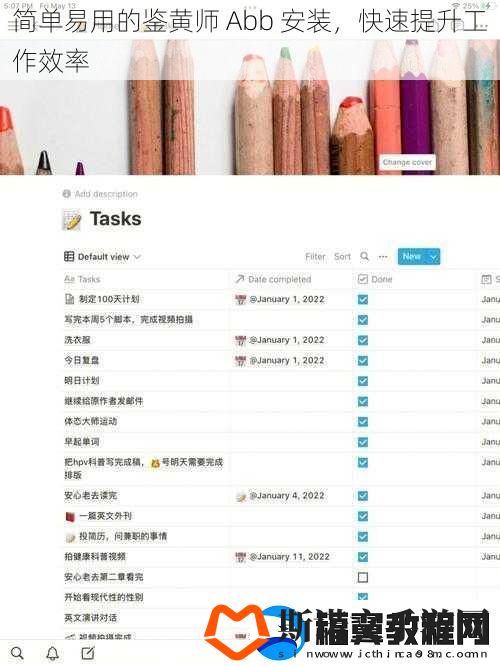The image size is (500, 666).
Task: Open the 安心老去读完 task
Action: 90,495
